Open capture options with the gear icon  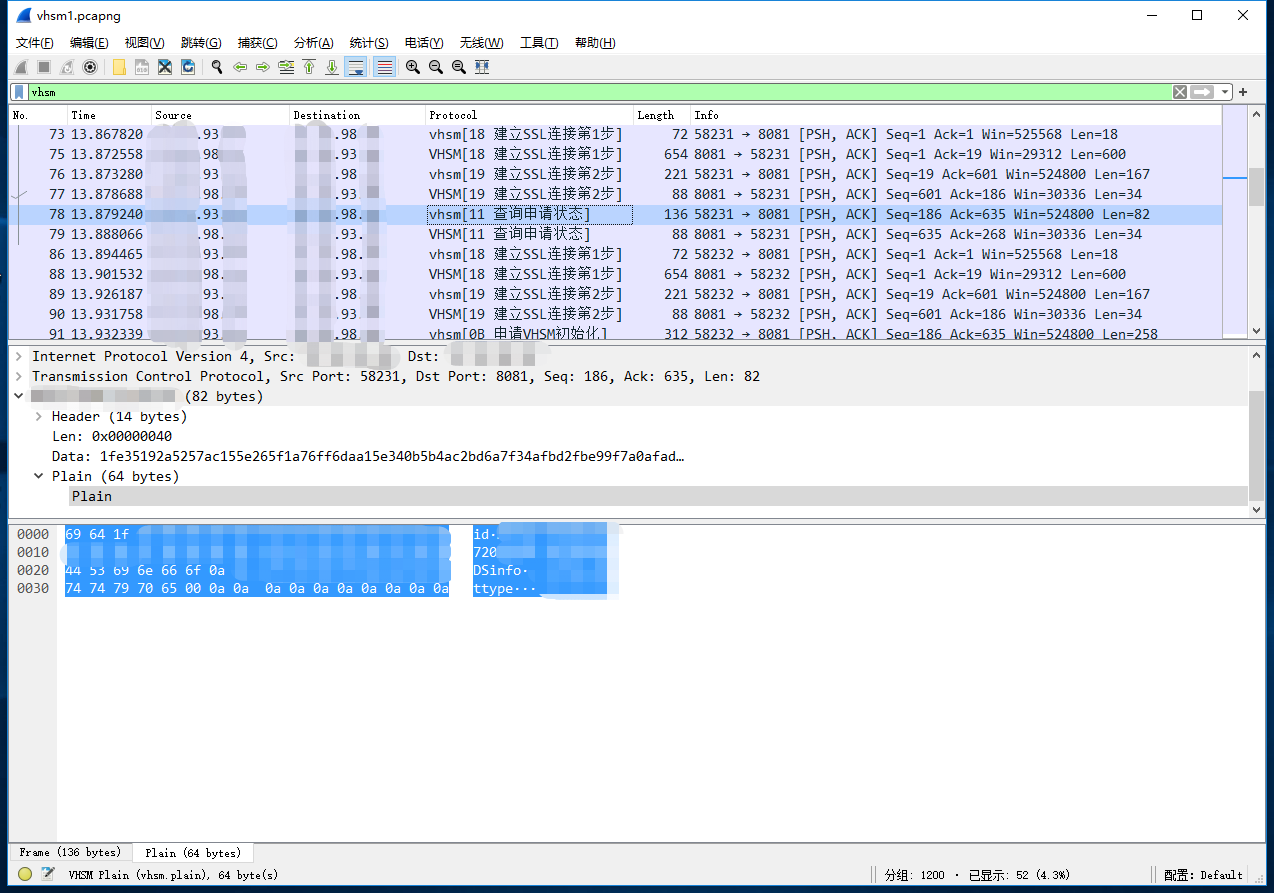tap(89, 67)
